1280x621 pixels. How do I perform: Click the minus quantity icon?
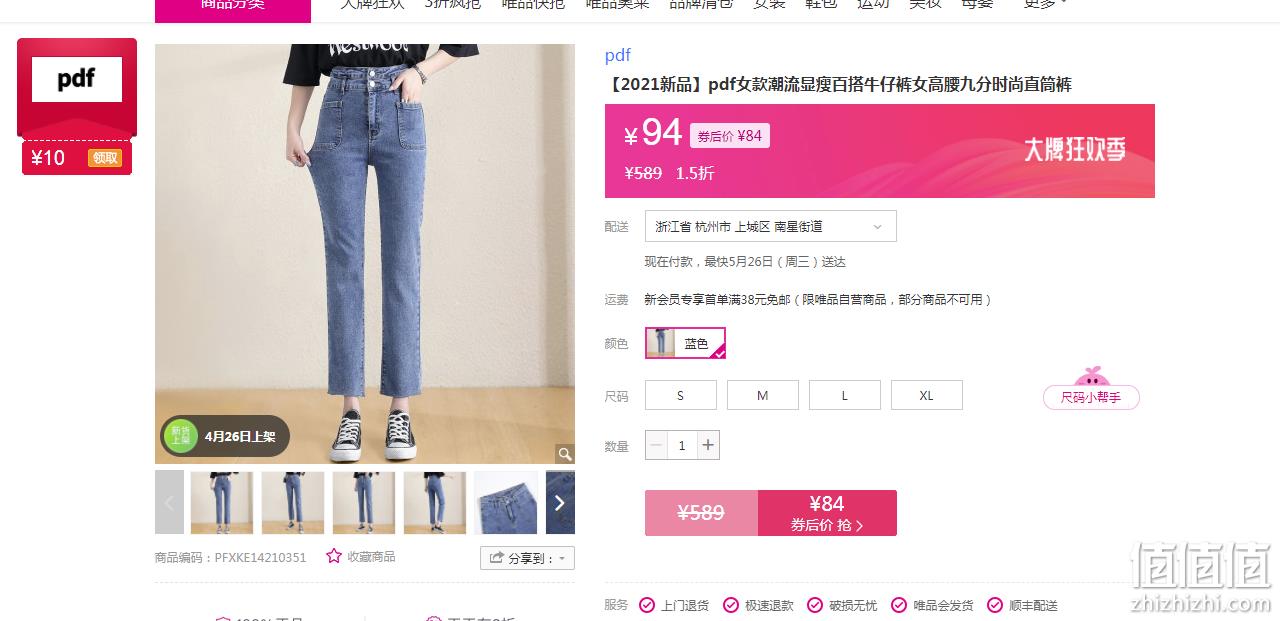656,445
